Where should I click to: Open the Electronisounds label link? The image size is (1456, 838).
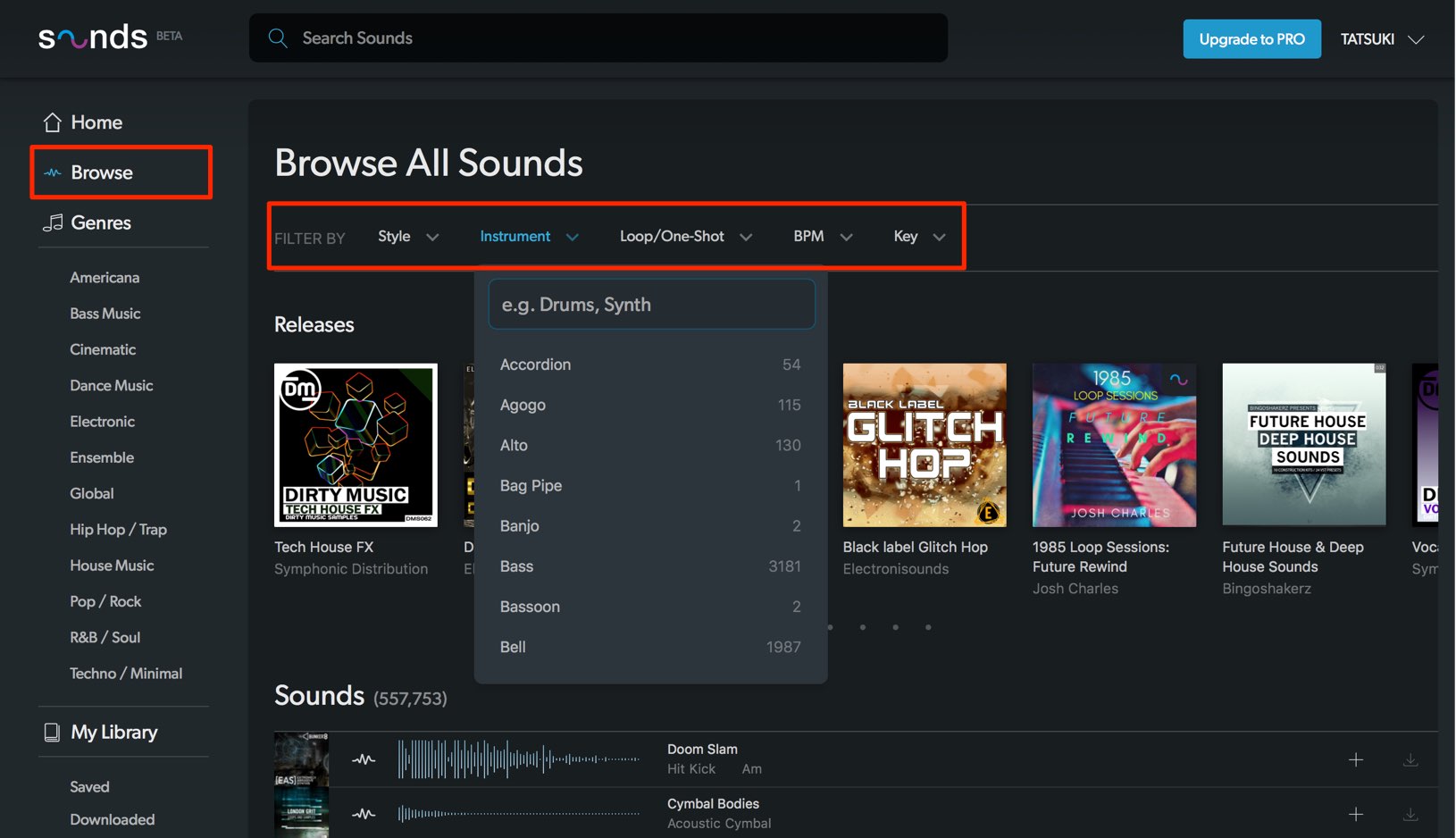[896, 569]
